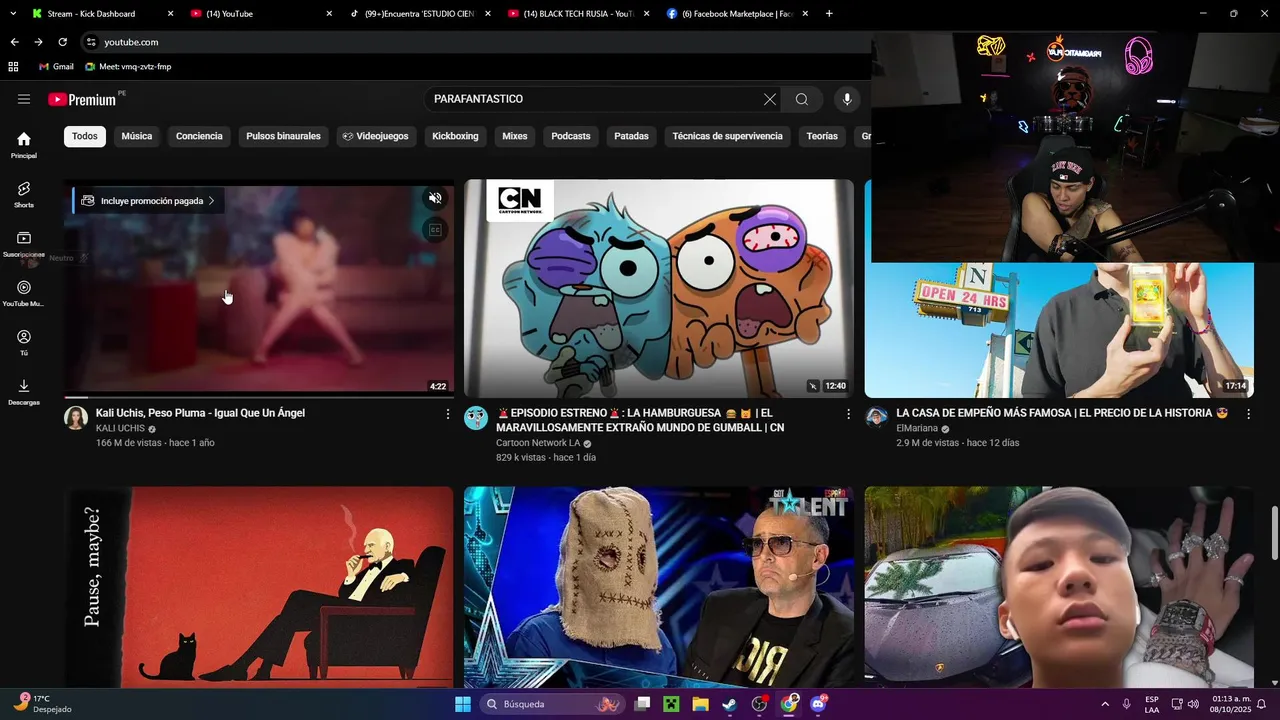Click Kali Uchis channel avatar

point(76,418)
